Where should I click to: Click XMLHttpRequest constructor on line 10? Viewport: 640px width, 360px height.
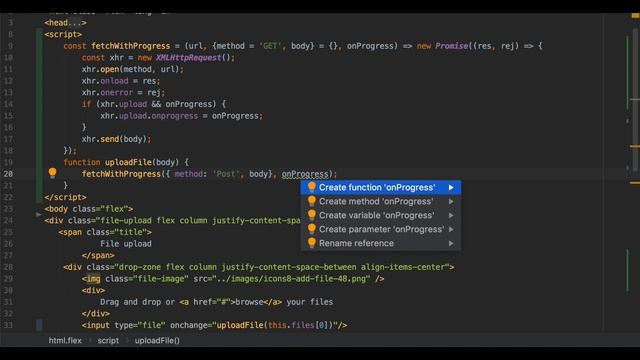(188, 58)
